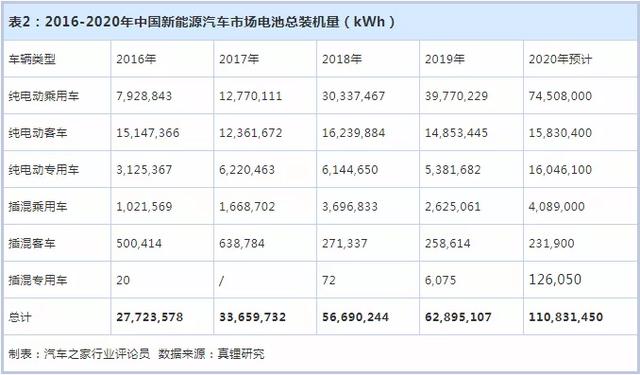
Task: Select the 2020年预计 column header
Action: coord(560,60)
